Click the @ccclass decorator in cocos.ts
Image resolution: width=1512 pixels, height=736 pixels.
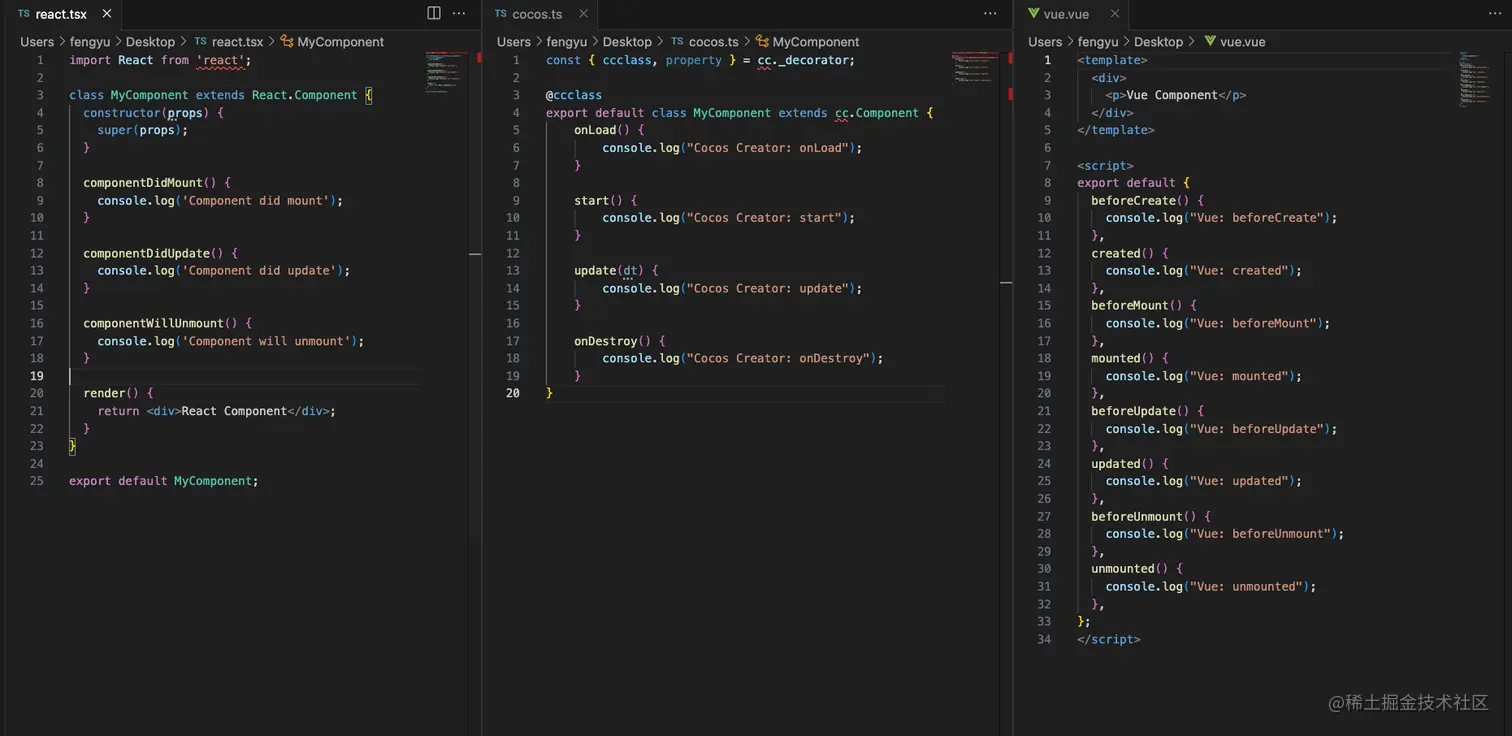pos(574,95)
